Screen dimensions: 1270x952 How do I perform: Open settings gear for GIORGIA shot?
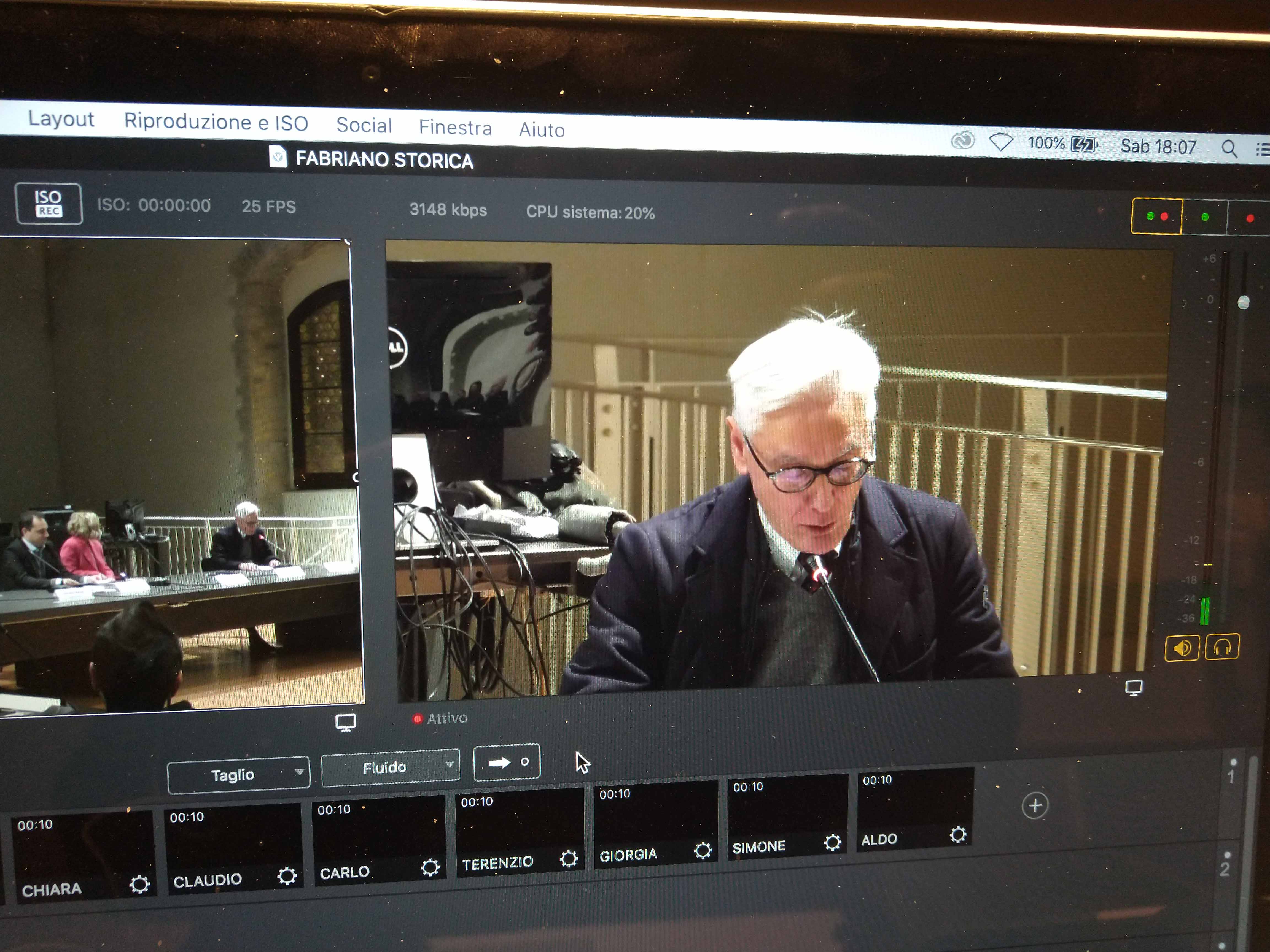(x=703, y=850)
